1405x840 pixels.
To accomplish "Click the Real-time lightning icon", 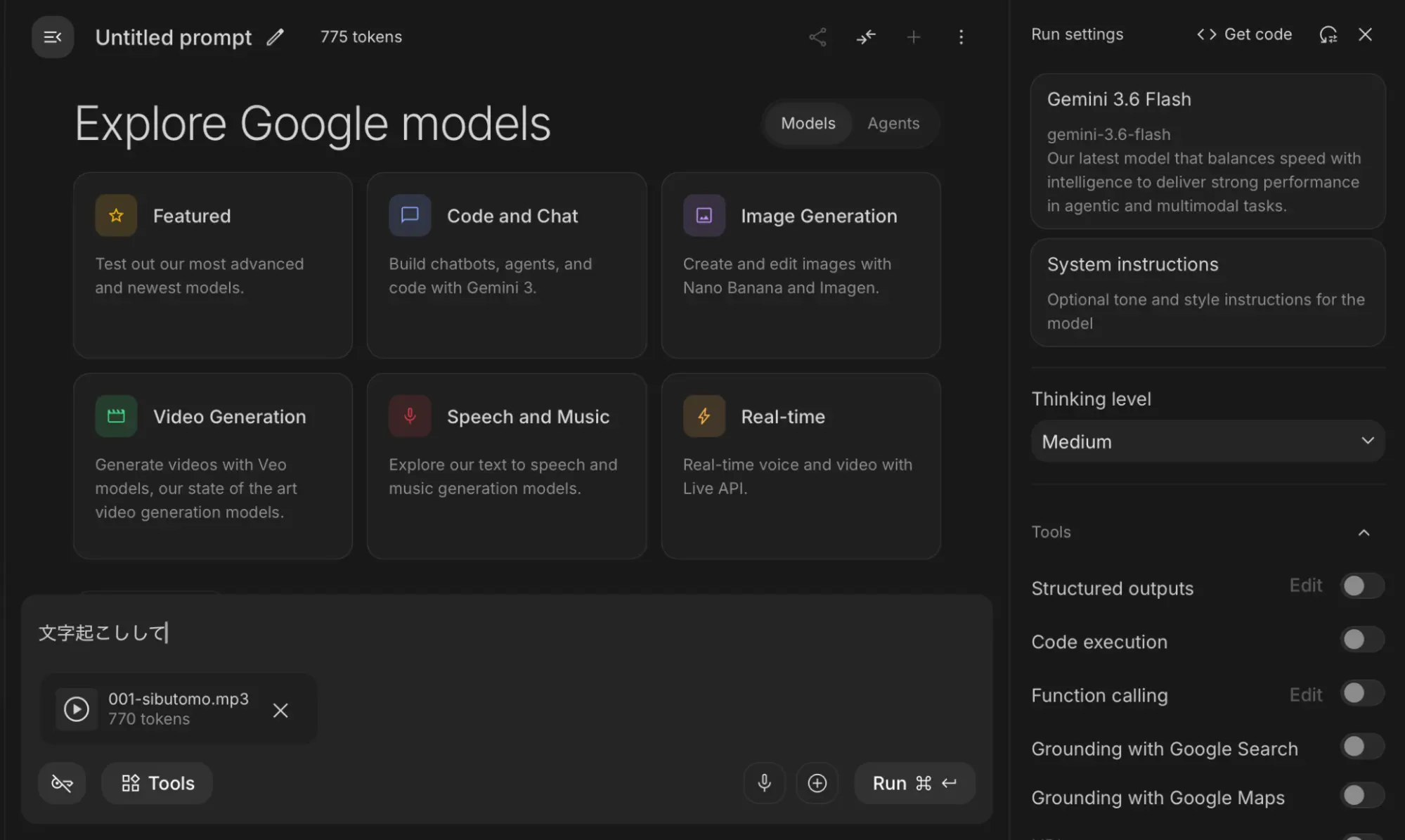I will (x=704, y=416).
